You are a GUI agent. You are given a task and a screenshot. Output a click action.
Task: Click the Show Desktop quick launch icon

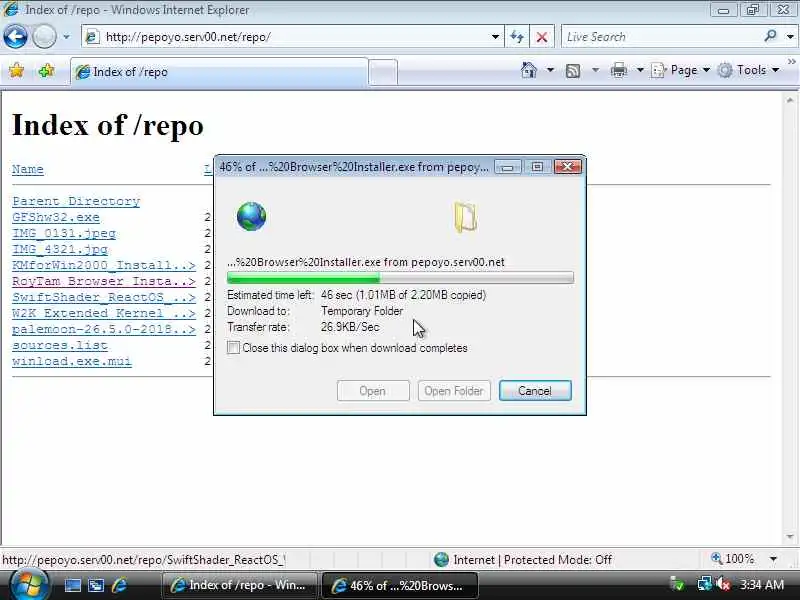(x=72, y=585)
